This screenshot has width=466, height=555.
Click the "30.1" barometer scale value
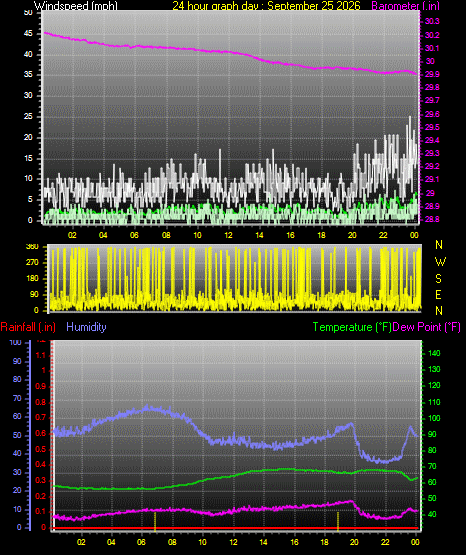(x=432, y=48)
